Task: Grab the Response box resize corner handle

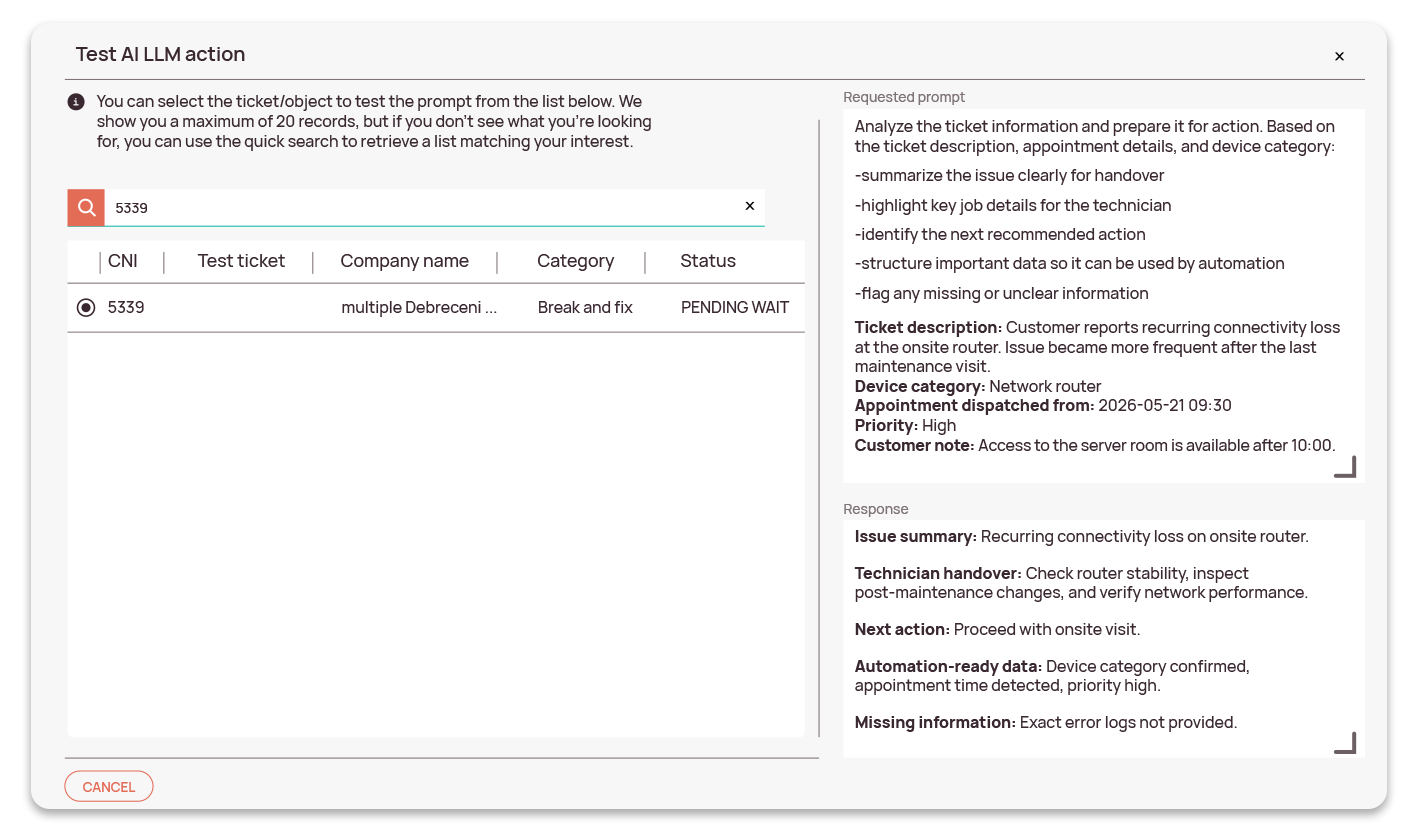Action: pos(1345,742)
